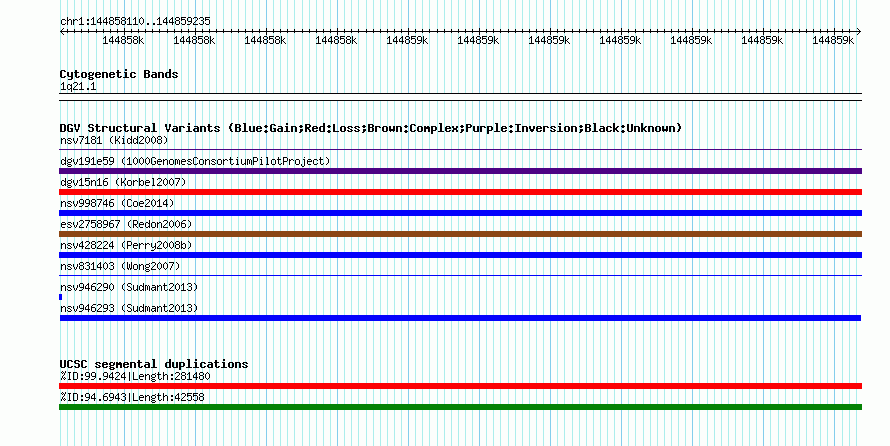Click the %ID:99.9424|Length:281480 label
Viewport: 890px width, 446px height.
(x=135, y=376)
